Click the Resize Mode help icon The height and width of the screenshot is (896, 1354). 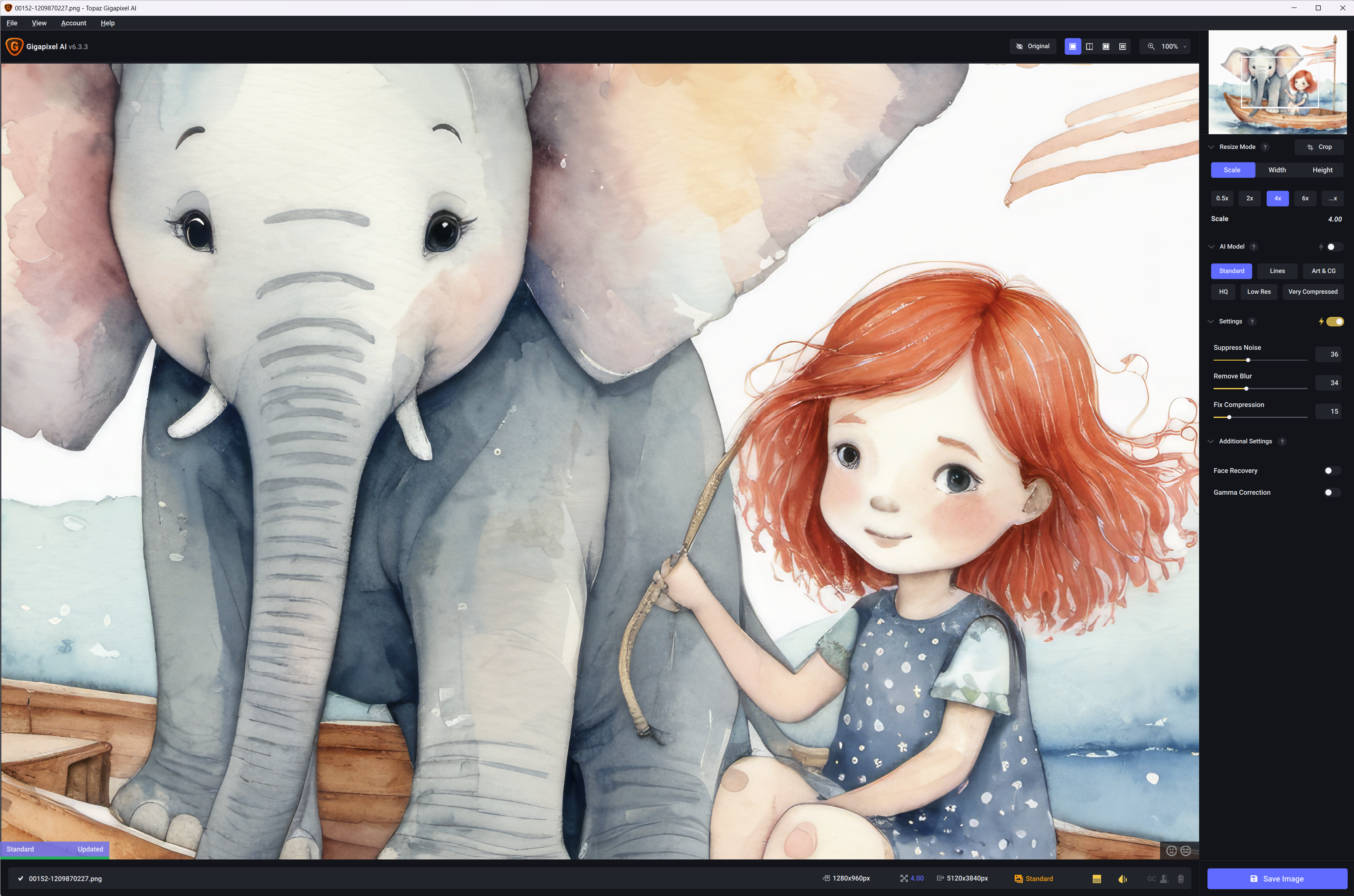click(x=1265, y=147)
